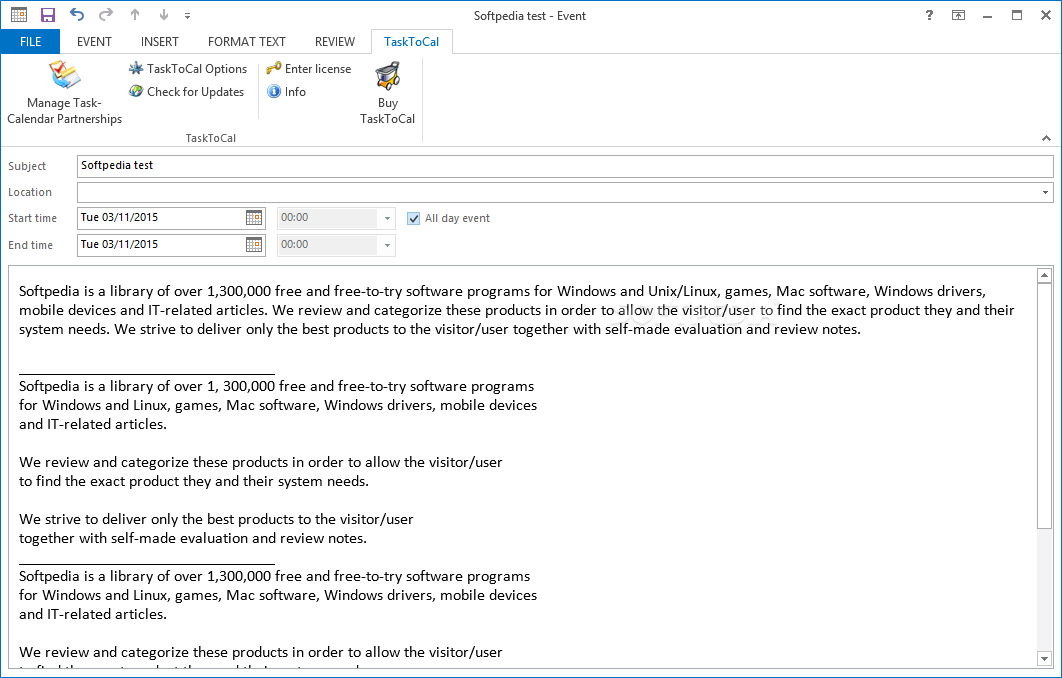The height and width of the screenshot is (678, 1062).
Task: Open the FORMAT TEXT tab
Action: 247,41
